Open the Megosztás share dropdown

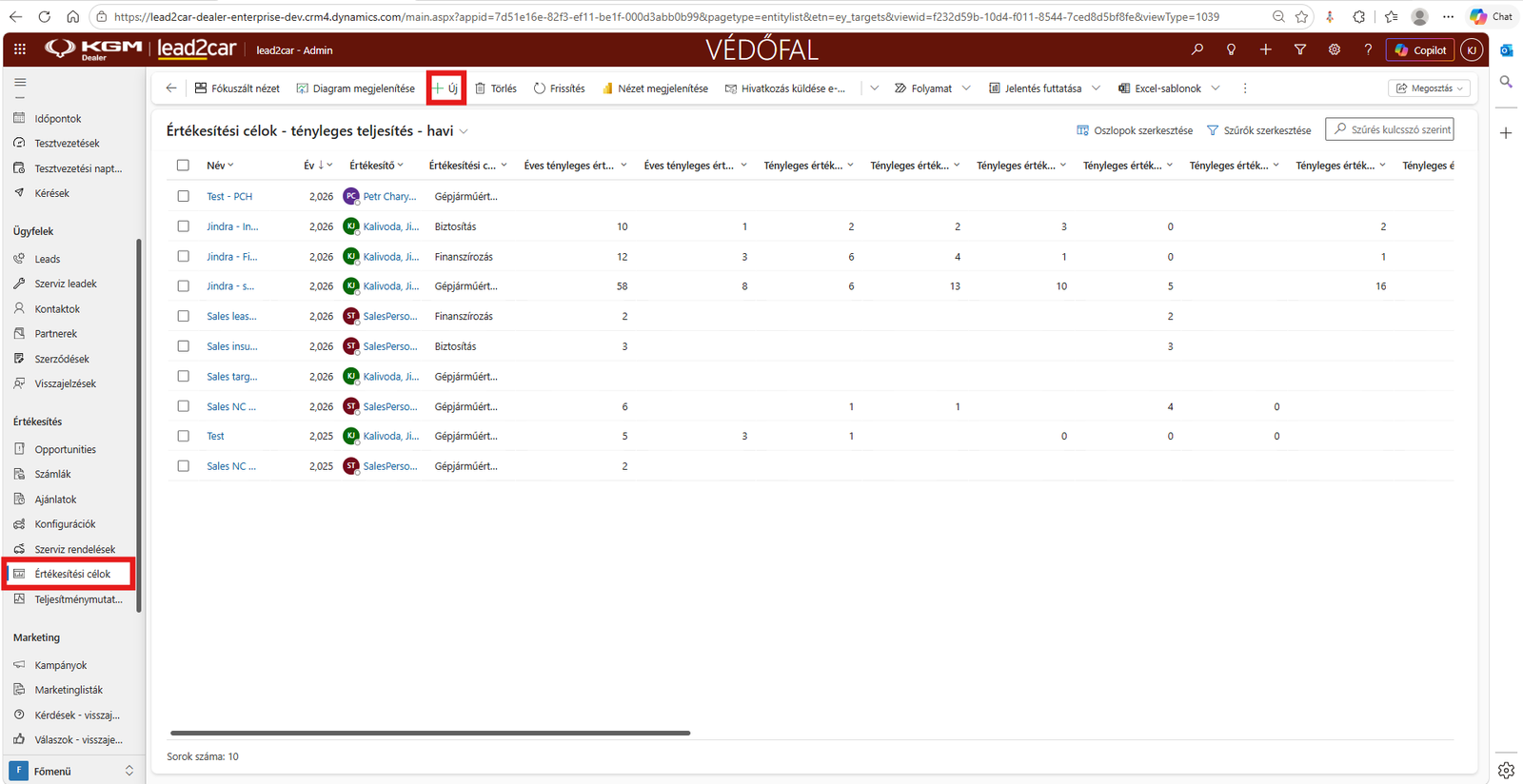point(1430,88)
